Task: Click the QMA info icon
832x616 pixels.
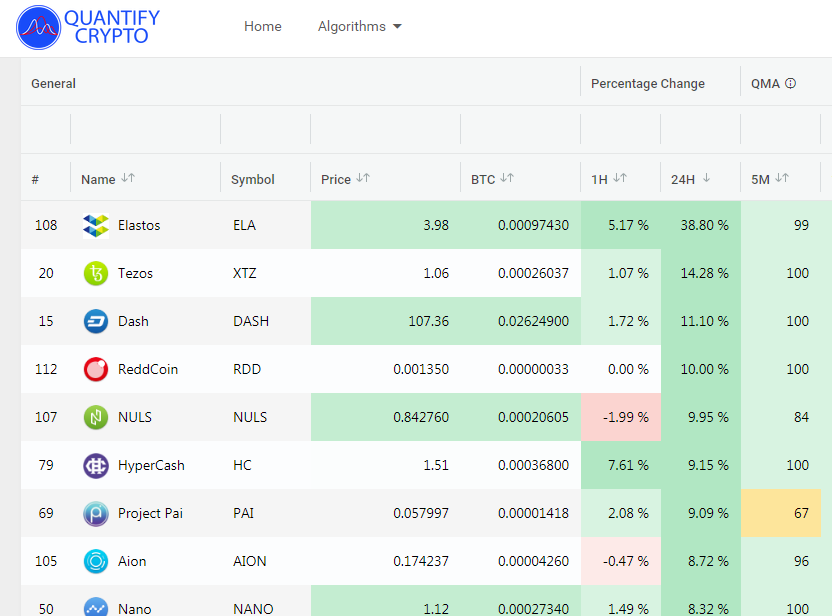Action: tap(791, 83)
